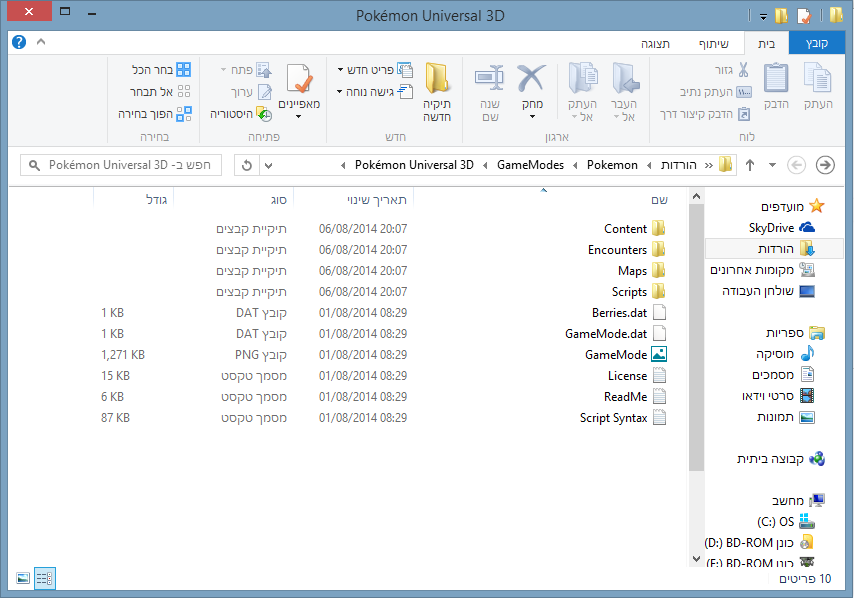Click Copy path (העתק נתיב)
This screenshot has height=598, width=854.
pyautogui.click(x=715, y=92)
